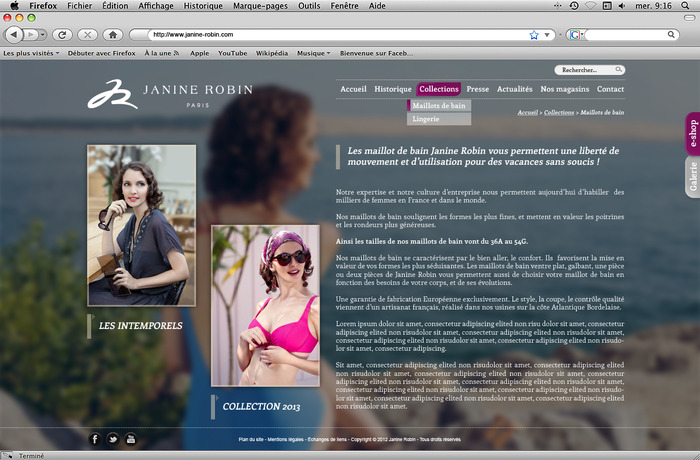Open the search engine selector (Google icon)

(x=575, y=35)
